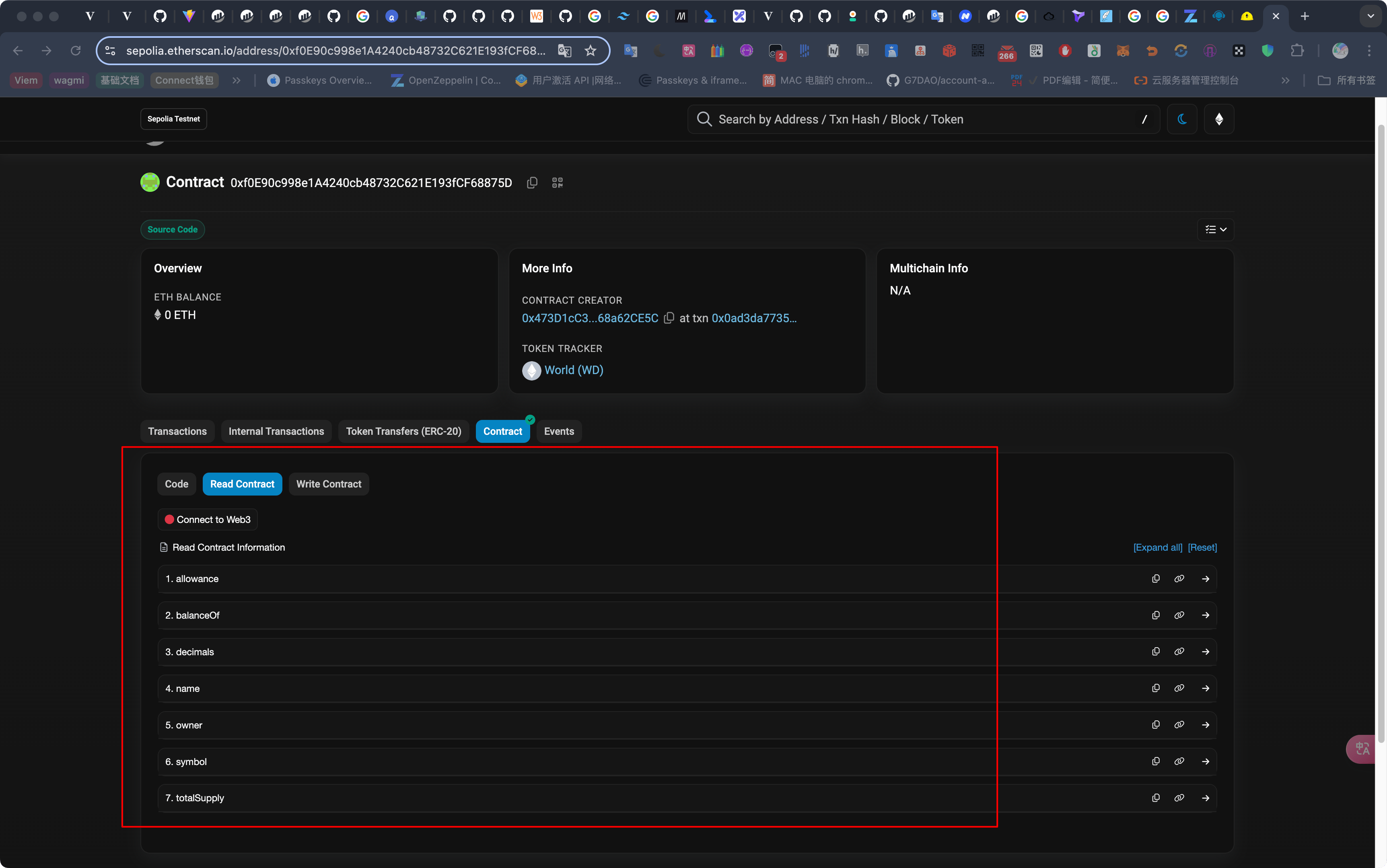Copy permalink for the balanceOf method

pos(1179,615)
